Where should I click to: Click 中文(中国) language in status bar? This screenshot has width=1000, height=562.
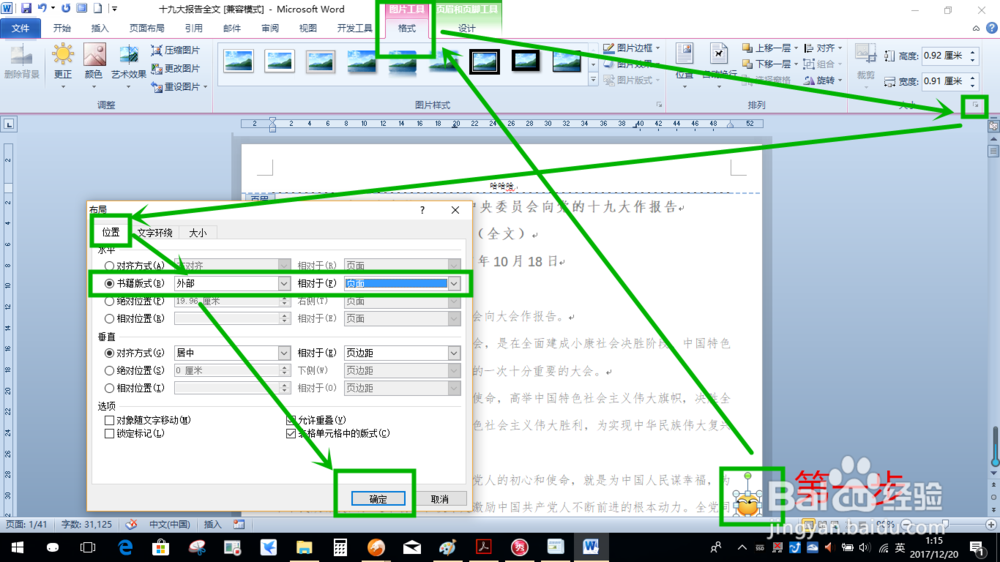tap(169, 524)
